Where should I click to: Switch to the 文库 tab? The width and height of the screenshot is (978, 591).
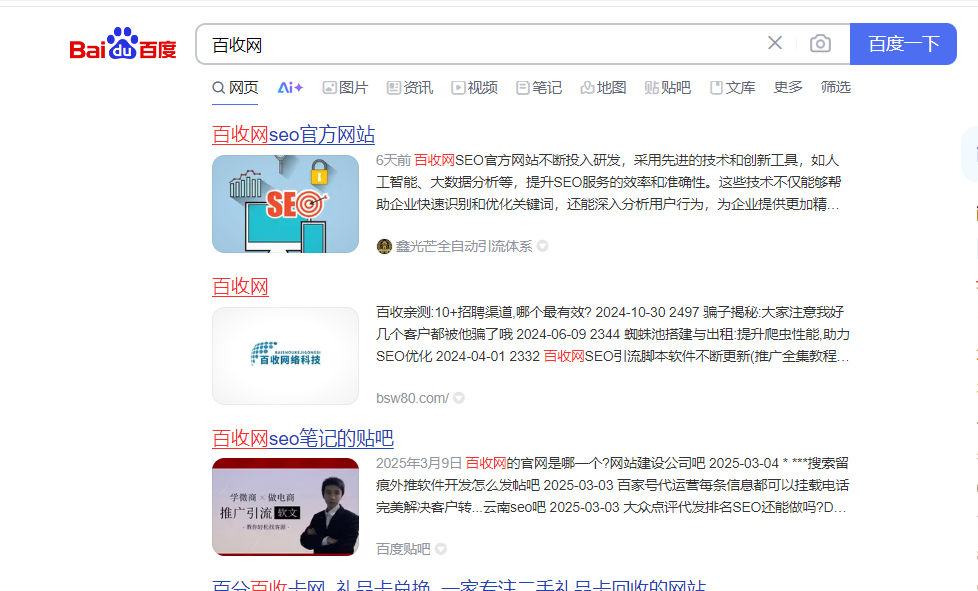(x=733, y=88)
